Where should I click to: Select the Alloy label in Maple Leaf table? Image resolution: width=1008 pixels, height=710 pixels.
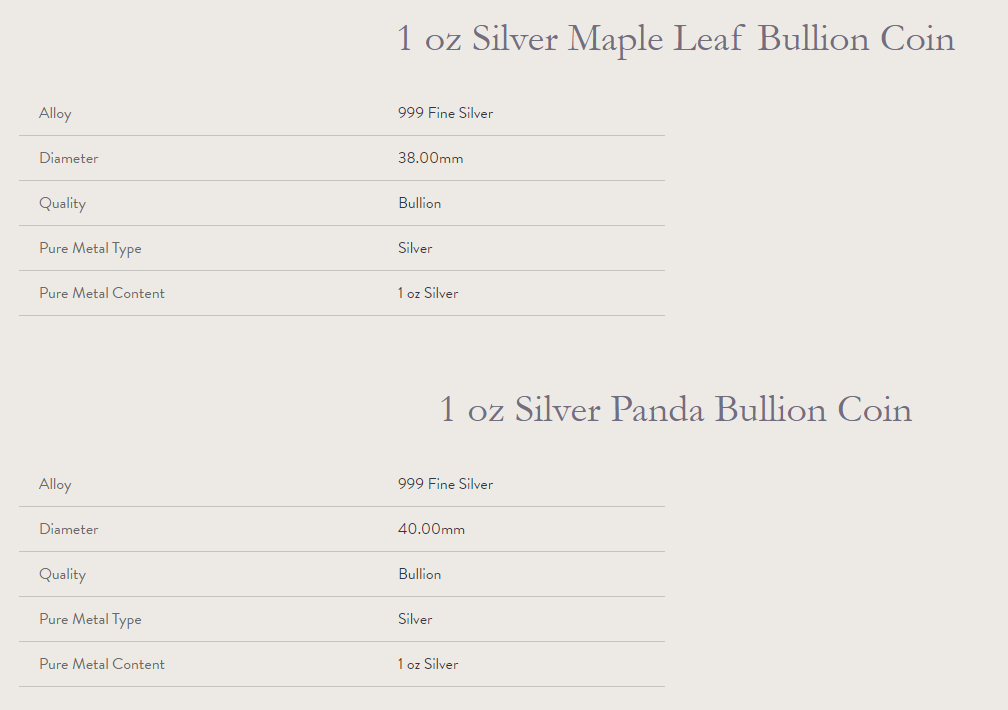55,113
